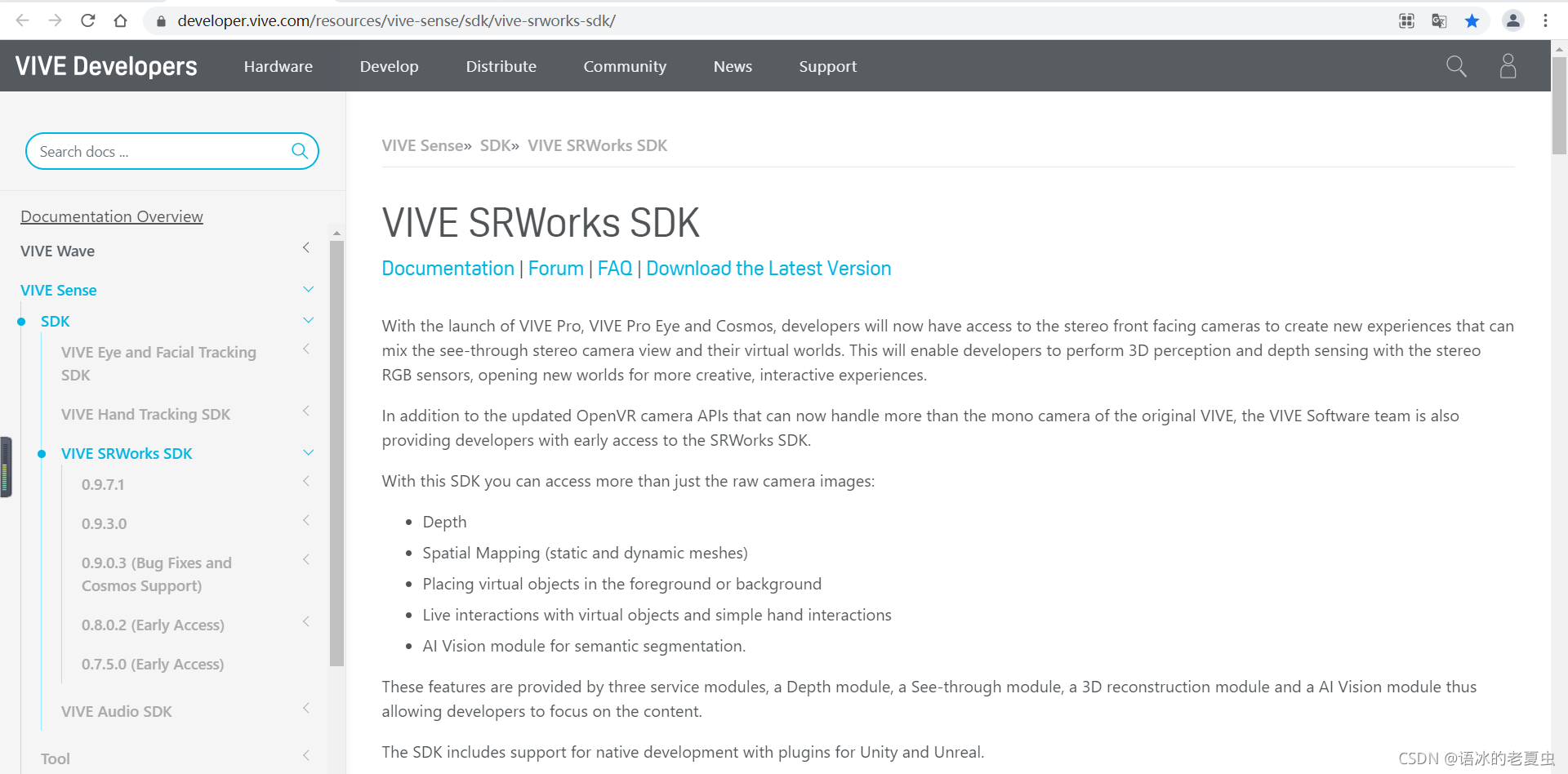Viewport: 1568px width, 774px height.
Task: Open the Support menu
Action: (828, 66)
